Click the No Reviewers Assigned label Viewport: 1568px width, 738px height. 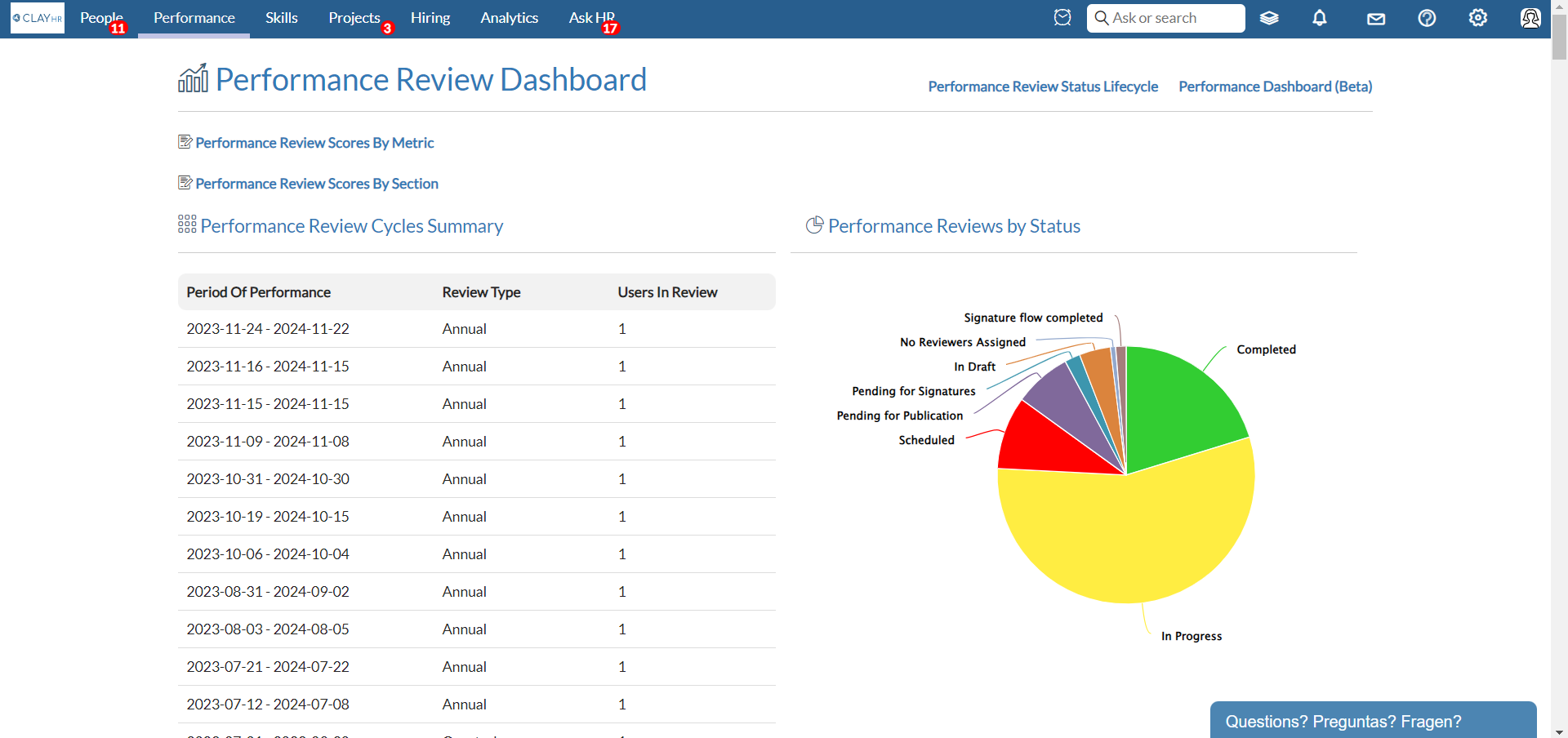[962, 342]
